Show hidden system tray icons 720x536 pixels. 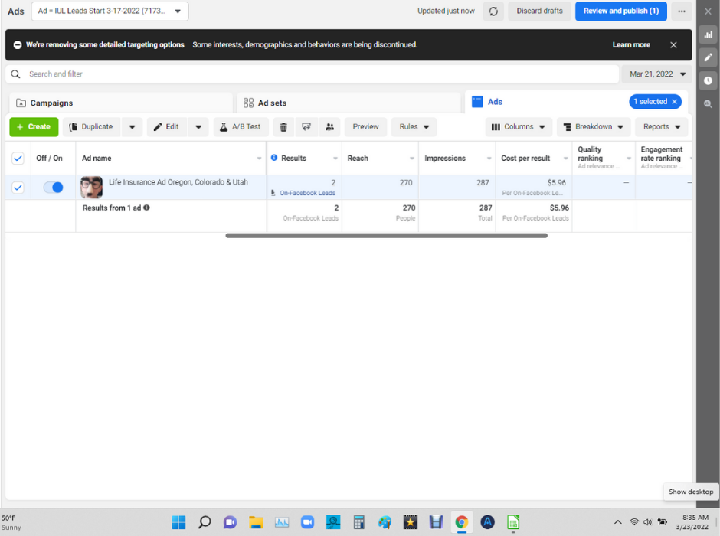click(618, 522)
